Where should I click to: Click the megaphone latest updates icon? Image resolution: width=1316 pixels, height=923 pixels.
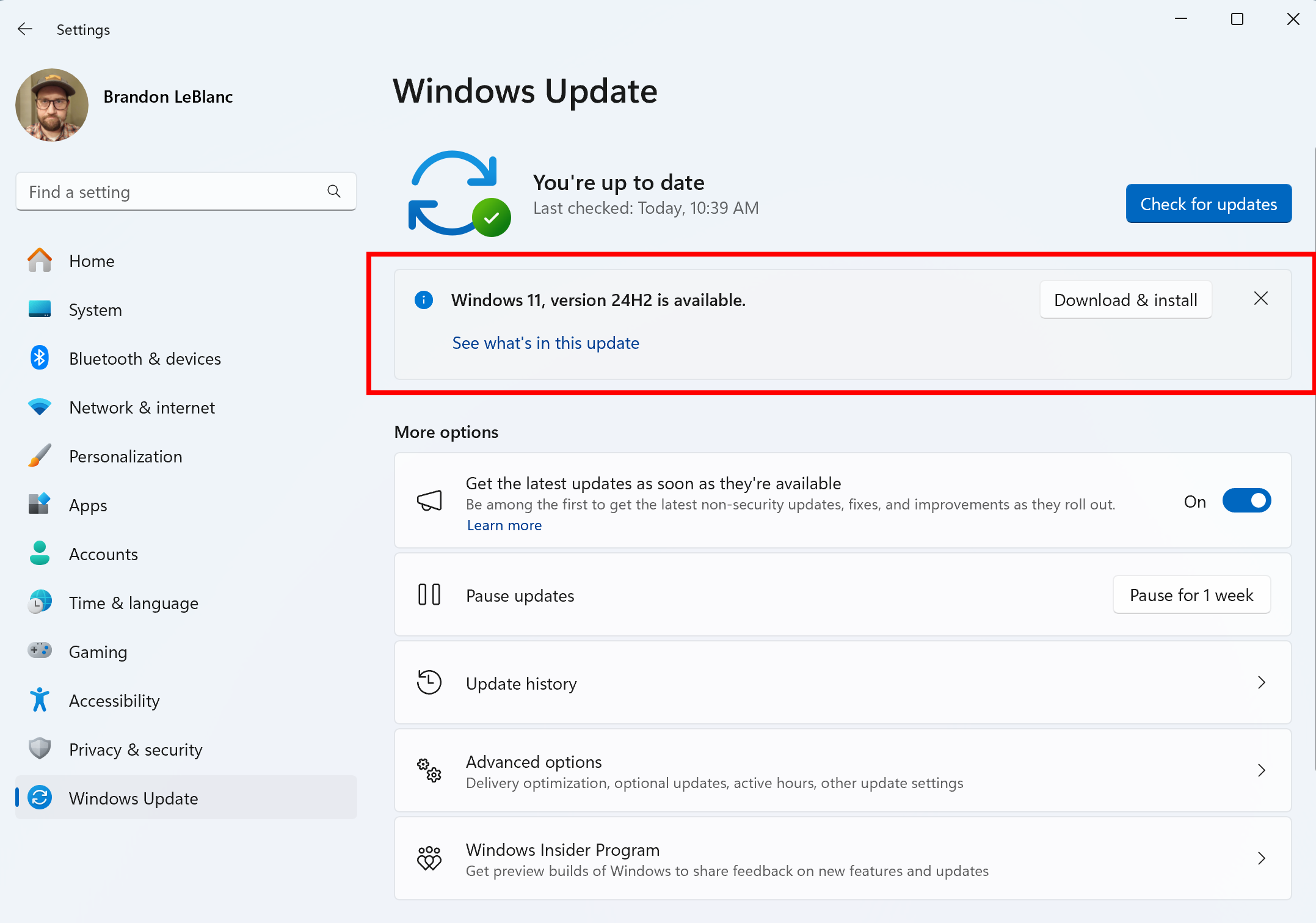pyautogui.click(x=429, y=501)
